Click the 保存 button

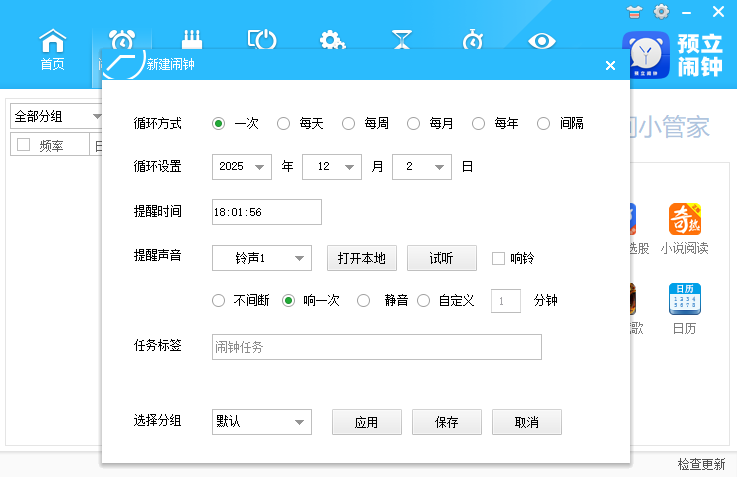coord(446,423)
